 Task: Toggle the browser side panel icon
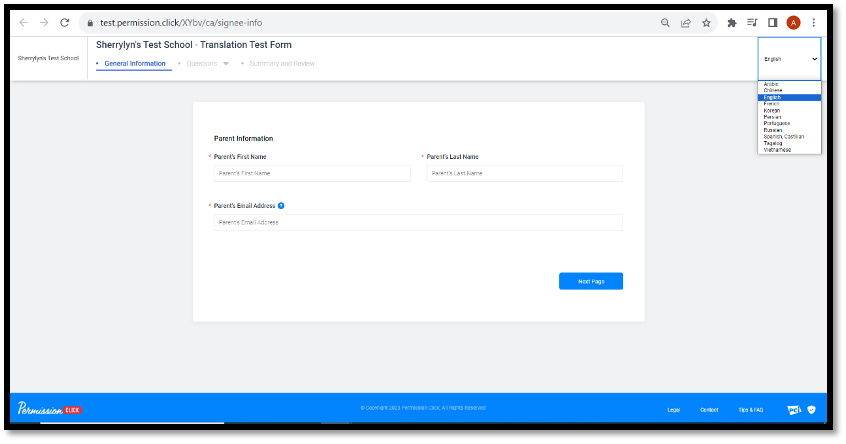click(x=772, y=22)
